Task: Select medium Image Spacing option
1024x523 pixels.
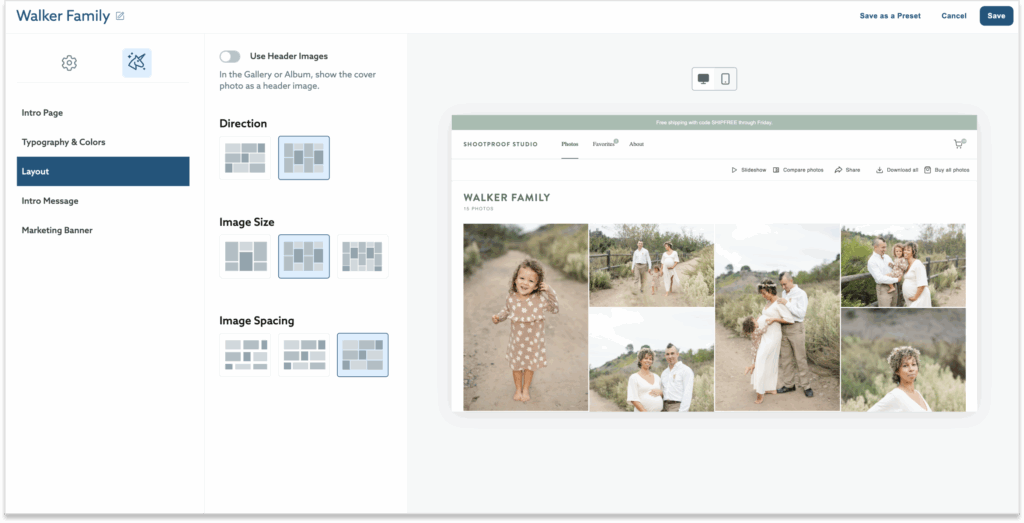Action: (304, 355)
